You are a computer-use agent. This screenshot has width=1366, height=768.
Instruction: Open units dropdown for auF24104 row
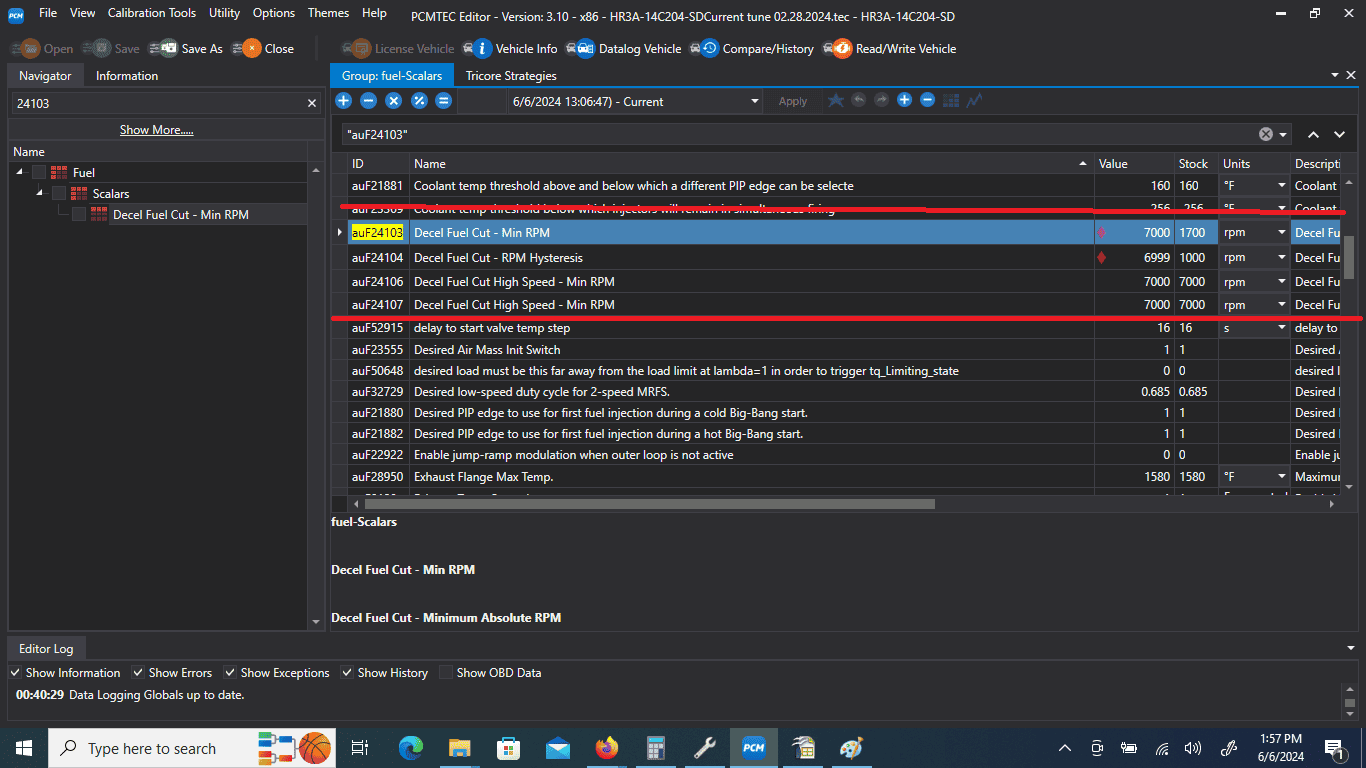coord(1281,258)
